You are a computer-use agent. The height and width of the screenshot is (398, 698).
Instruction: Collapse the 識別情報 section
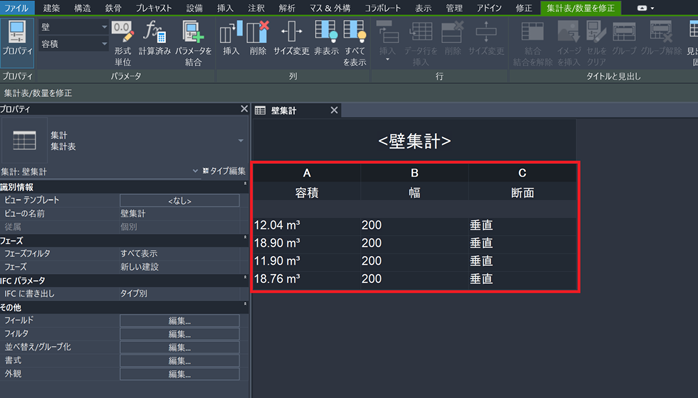[245, 184]
